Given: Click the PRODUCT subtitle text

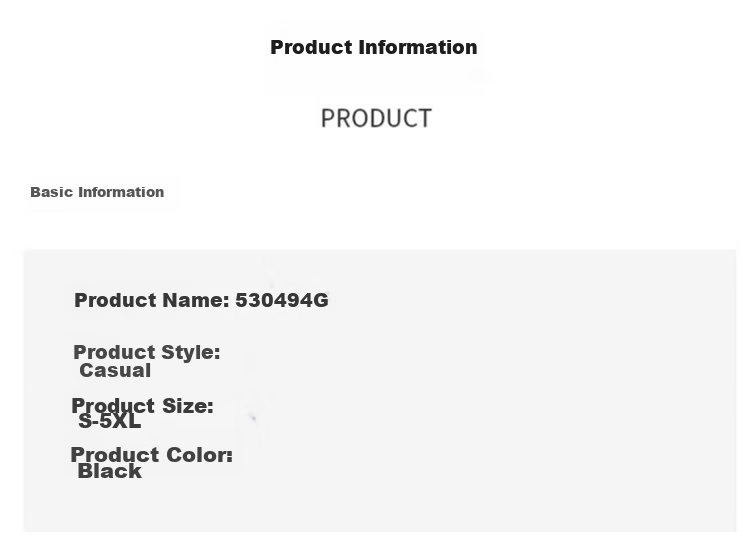Looking at the screenshot, I should pyautogui.click(x=376, y=118).
